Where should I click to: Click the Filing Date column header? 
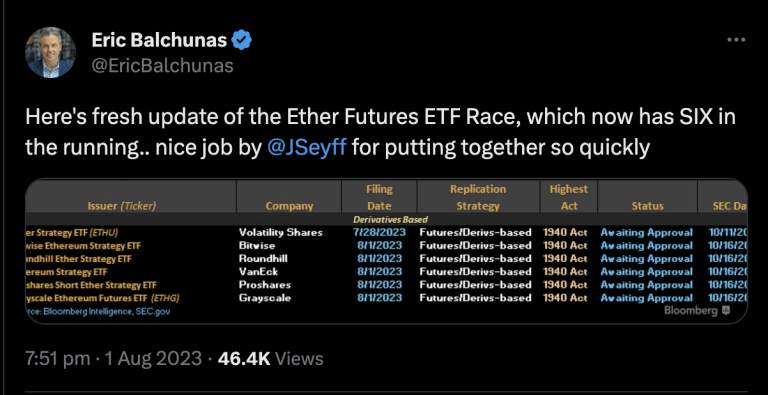380,198
